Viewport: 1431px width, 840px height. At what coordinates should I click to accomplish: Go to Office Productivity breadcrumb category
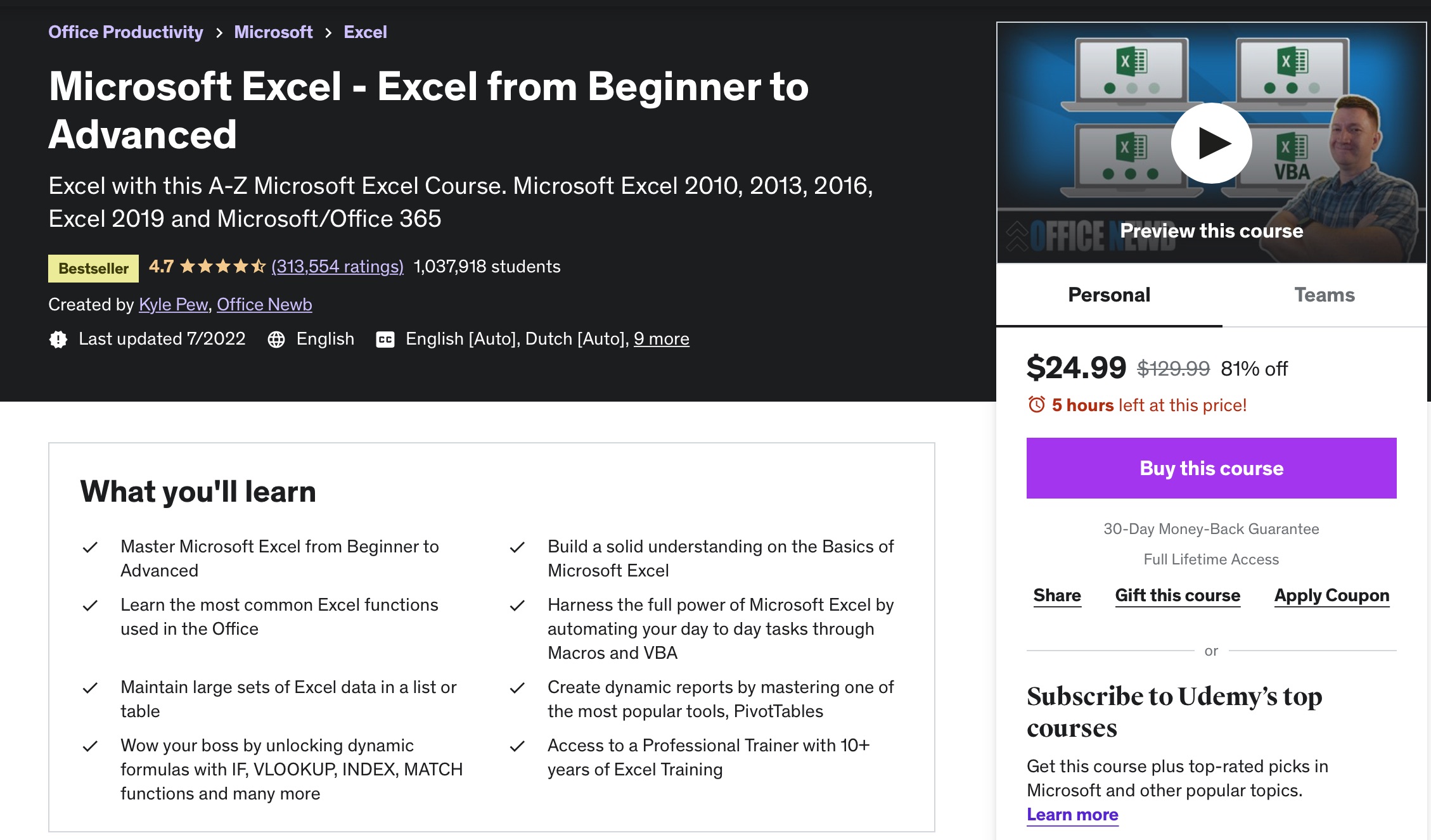tap(125, 32)
